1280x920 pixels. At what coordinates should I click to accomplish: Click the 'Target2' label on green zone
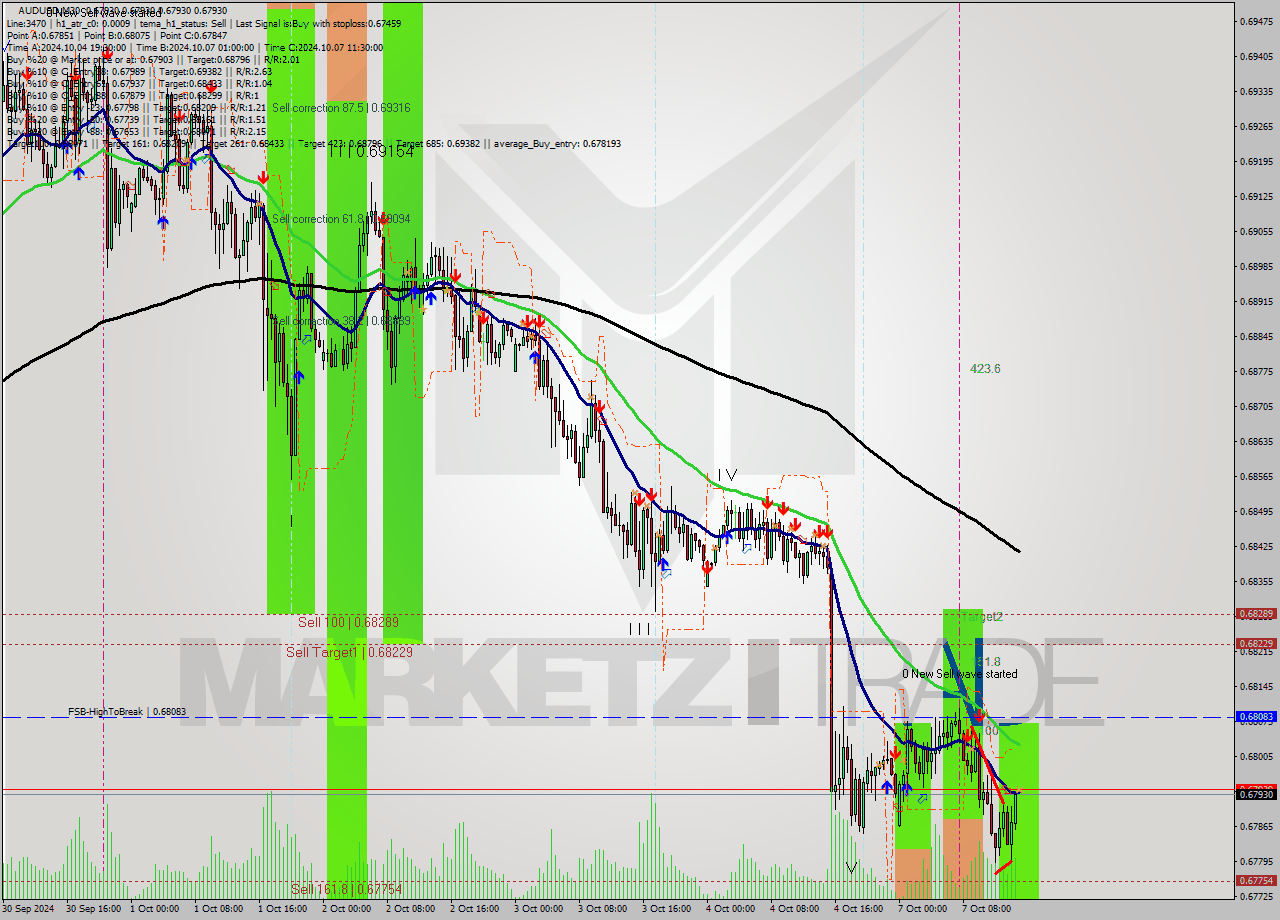982,617
